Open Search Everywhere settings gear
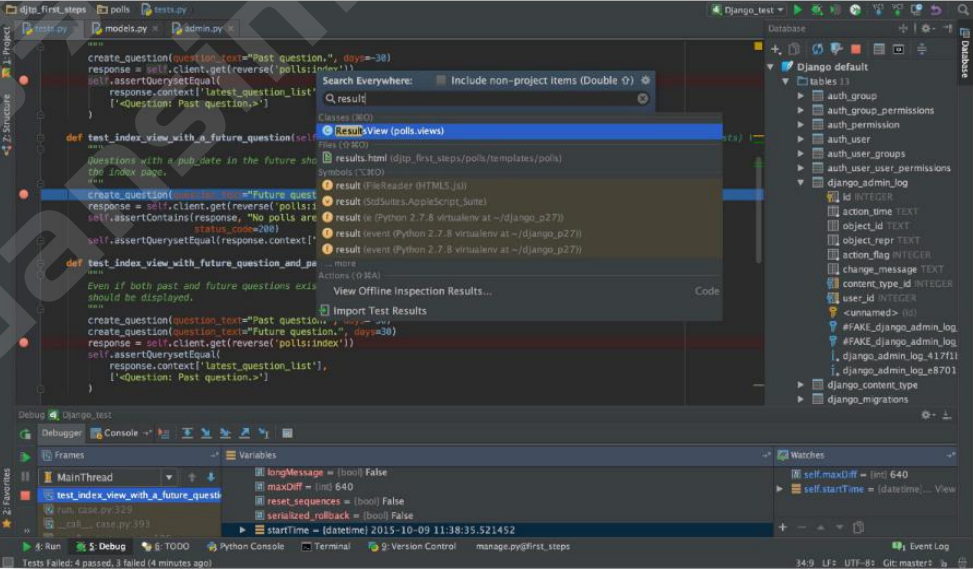Screen dimensions: 973x569 [645, 80]
